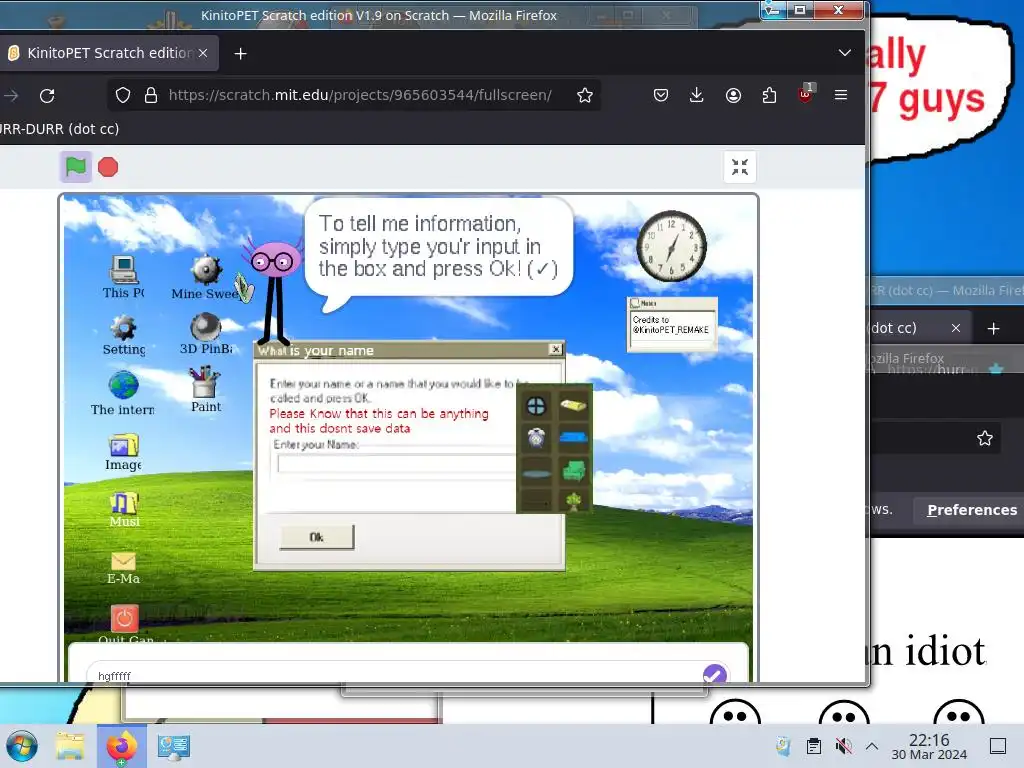The image size is (1024, 768).
Task: Open the Windows Start button
Action: pos(22,746)
